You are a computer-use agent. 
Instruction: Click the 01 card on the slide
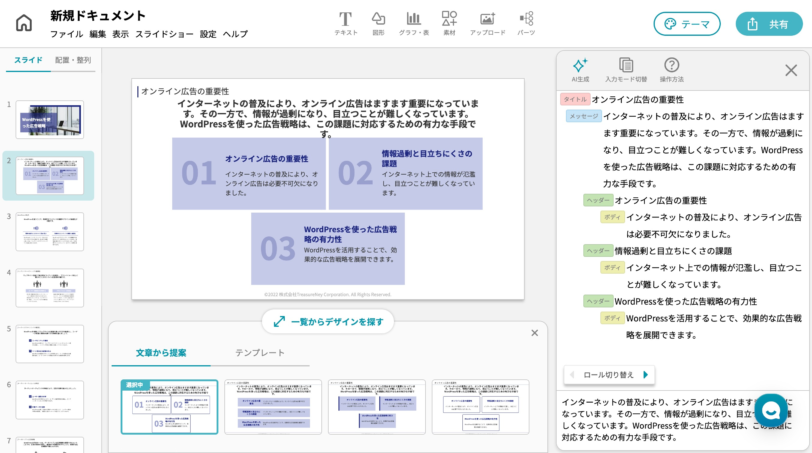click(x=249, y=173)
